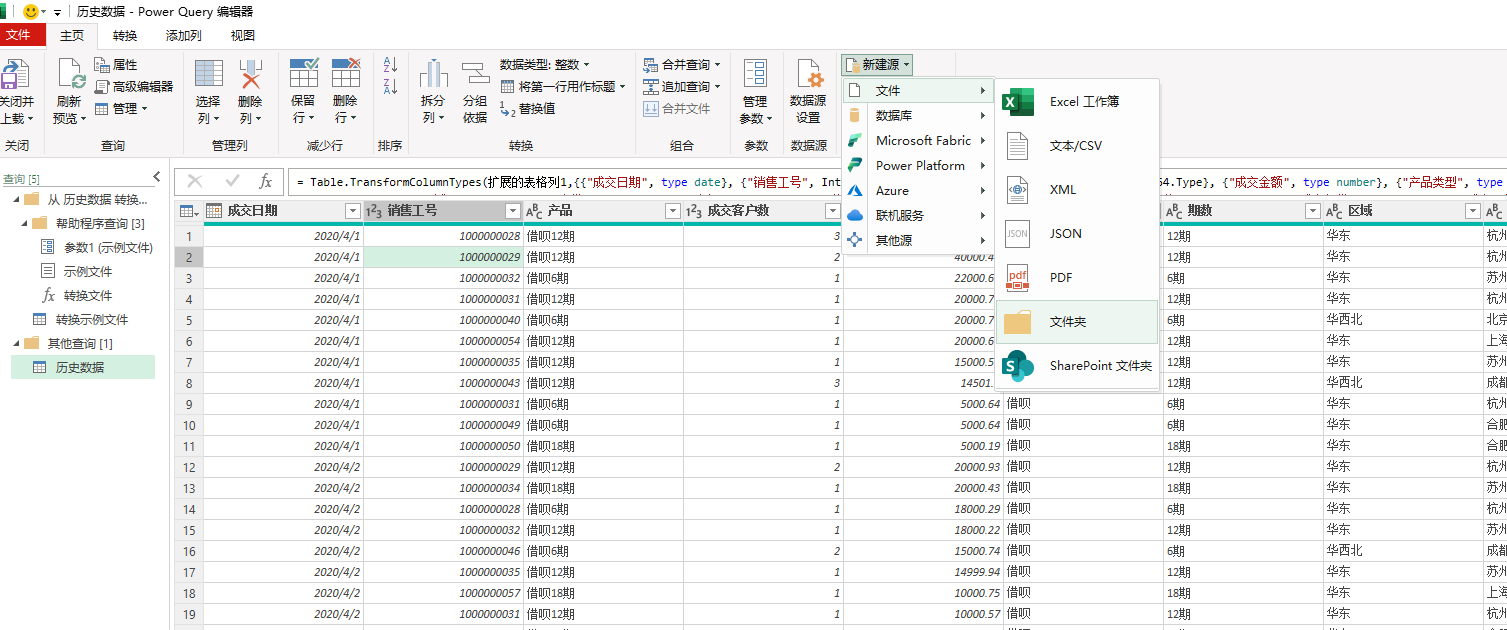The width and height of the screenshot is (1507, 630).
Task: Open the 追加查询 Append Queries dropdown
Action: (681, 87)
